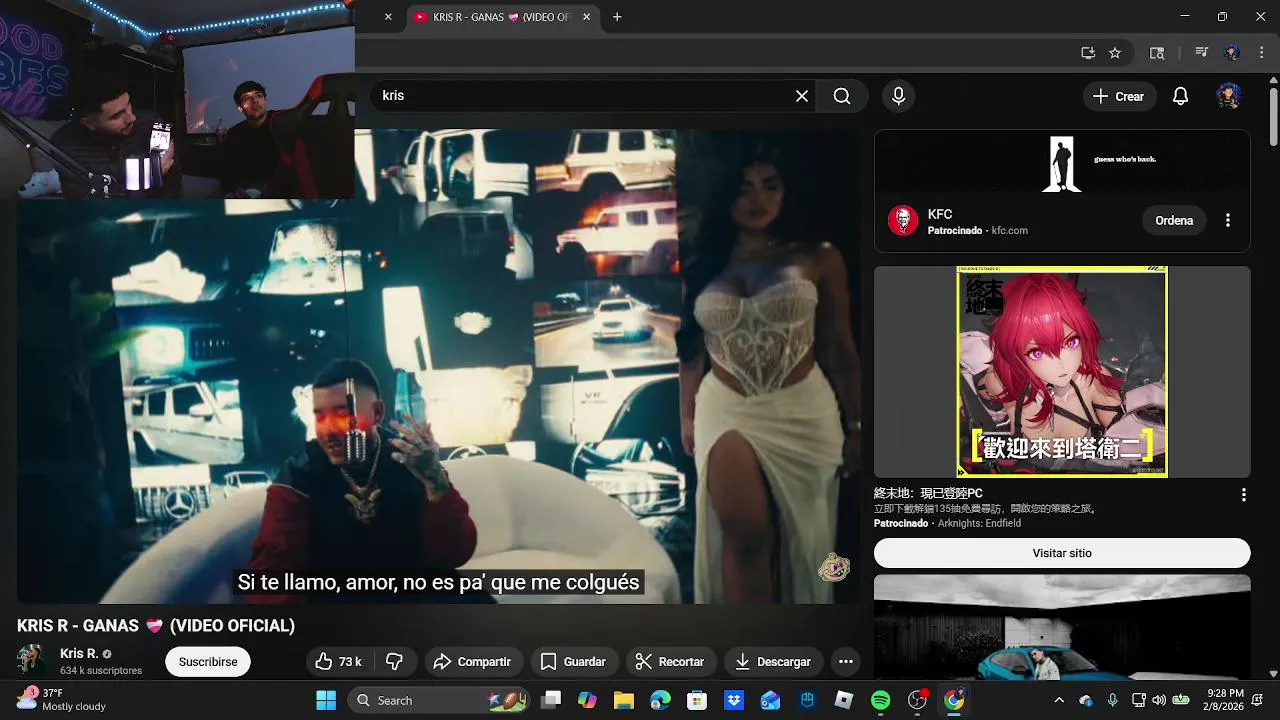Show hidden system tray icons chevron
Screen dimensions: 1280x720
[x=1059, y=700]
